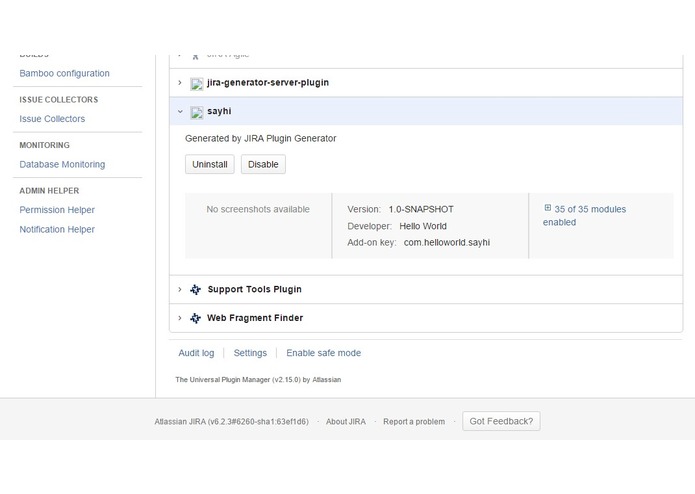
Task: Click the MONITORING section heading
Action: (44, 145)
